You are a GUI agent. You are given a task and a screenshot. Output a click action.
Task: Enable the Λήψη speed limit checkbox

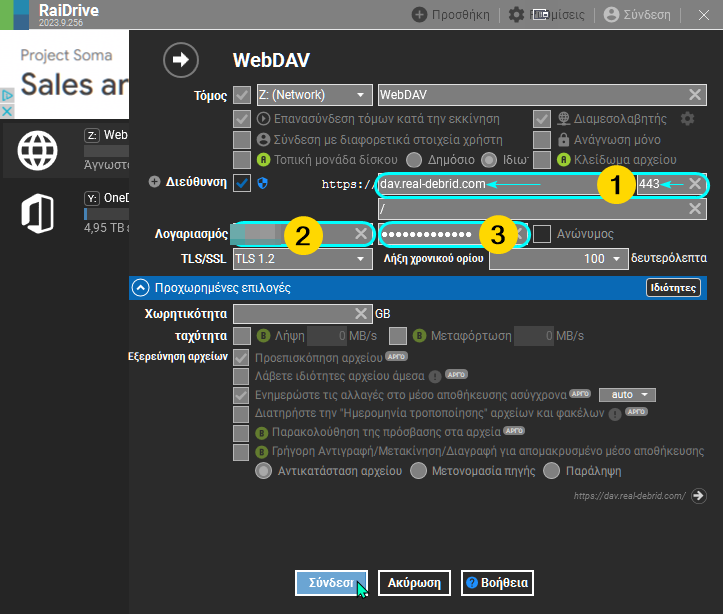tap(242, 336)
